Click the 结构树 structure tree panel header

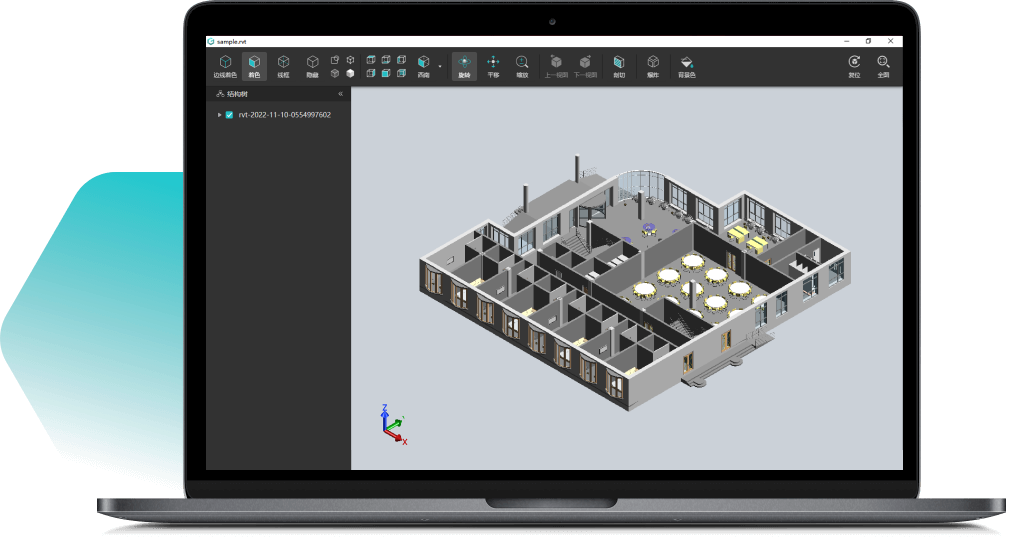pyautogui.click(x=237, y=94)
